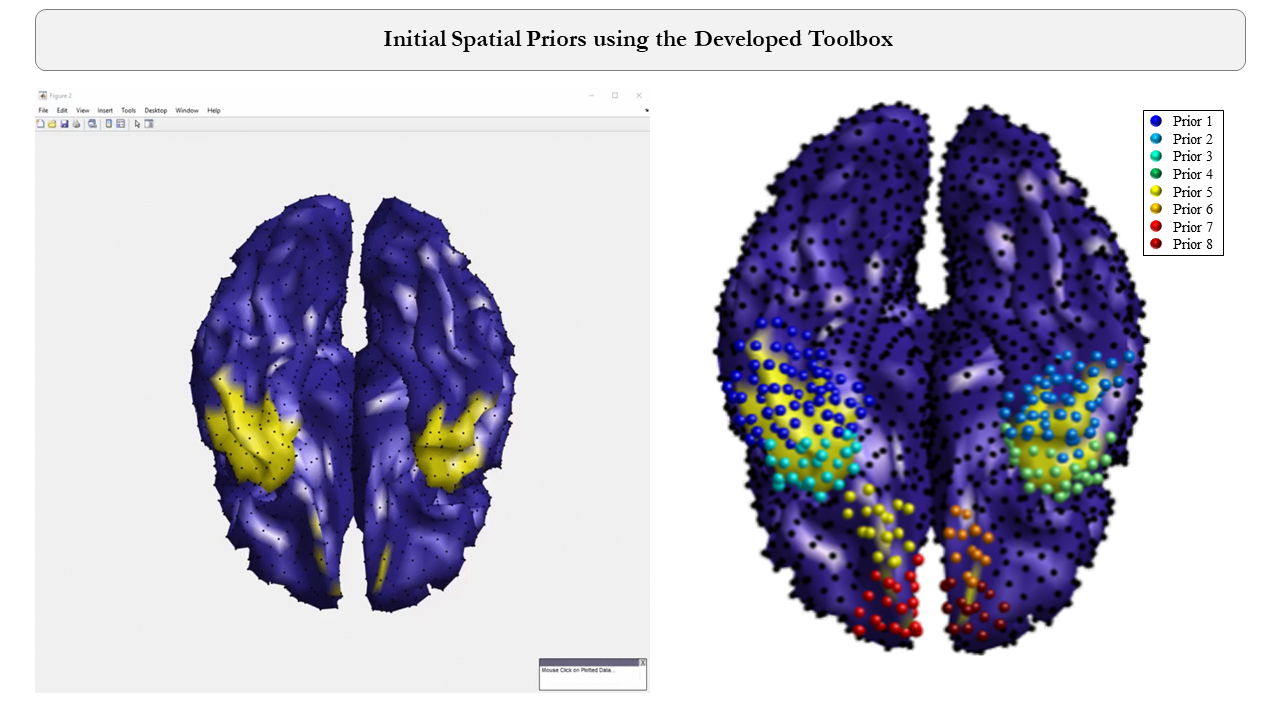Close the Figure 2 window
Screen dimensions: 1280x720
coord(639,95)
